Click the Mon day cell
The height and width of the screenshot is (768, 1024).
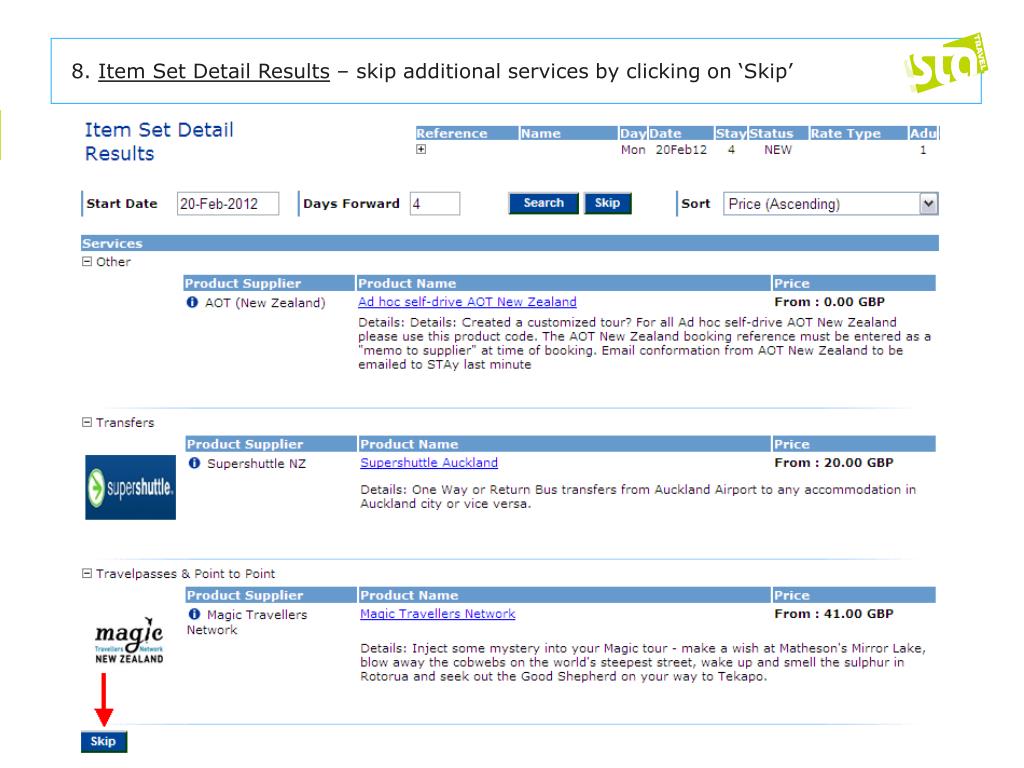point(633,150)
